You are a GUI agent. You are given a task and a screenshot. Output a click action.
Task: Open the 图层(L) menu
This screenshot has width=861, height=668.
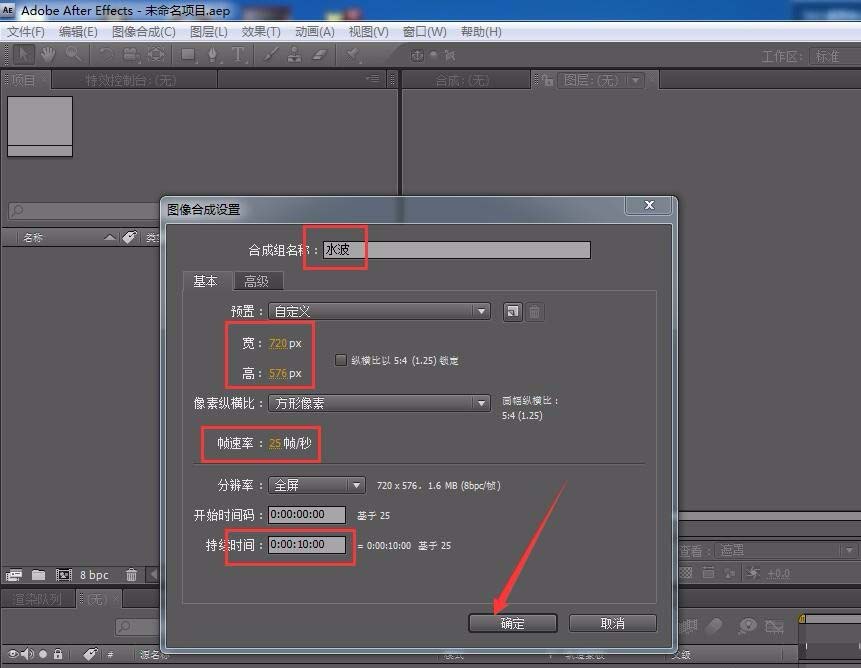click(209, 32)
